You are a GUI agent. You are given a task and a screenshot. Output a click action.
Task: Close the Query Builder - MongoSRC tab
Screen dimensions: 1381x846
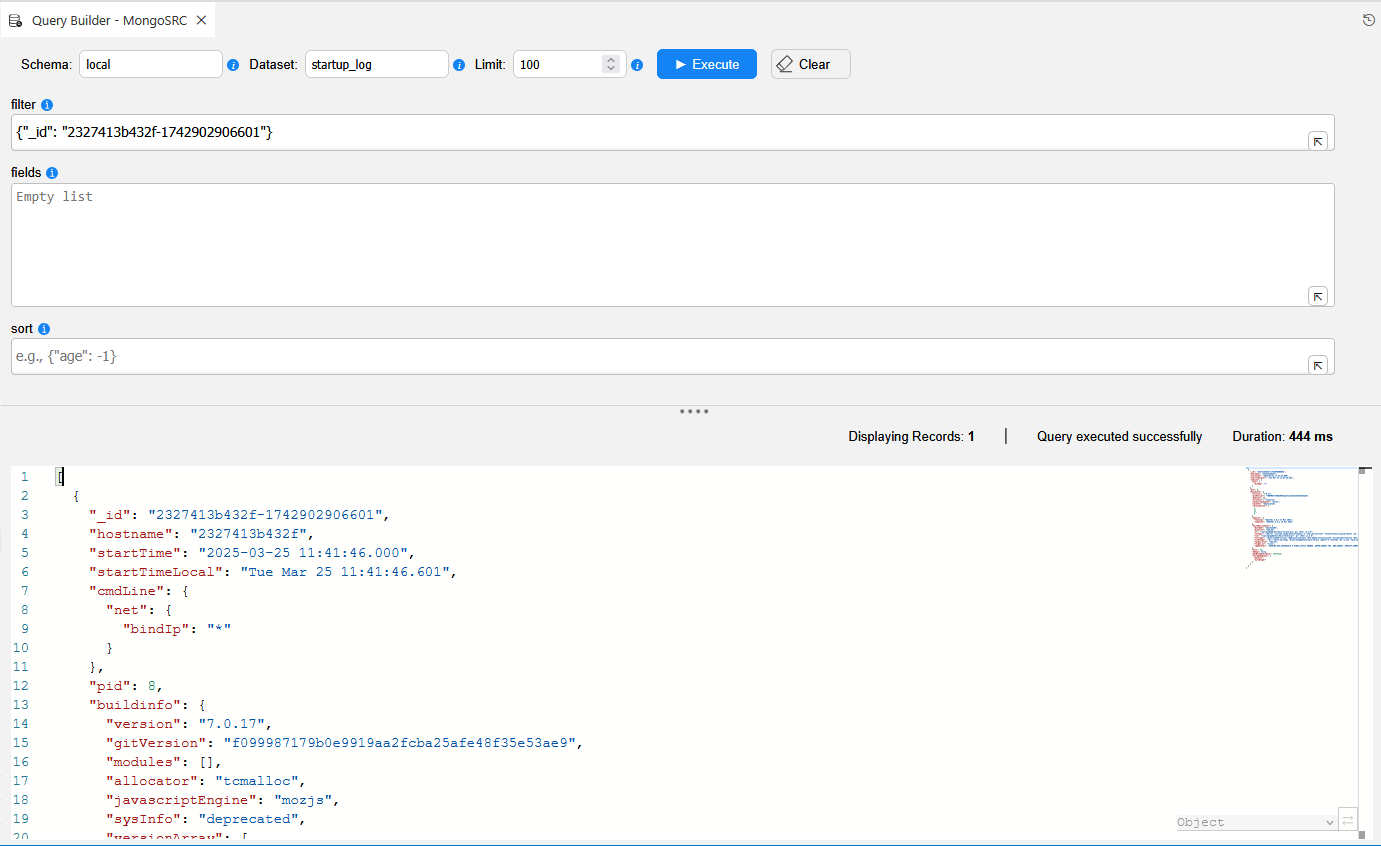(201, 20)
